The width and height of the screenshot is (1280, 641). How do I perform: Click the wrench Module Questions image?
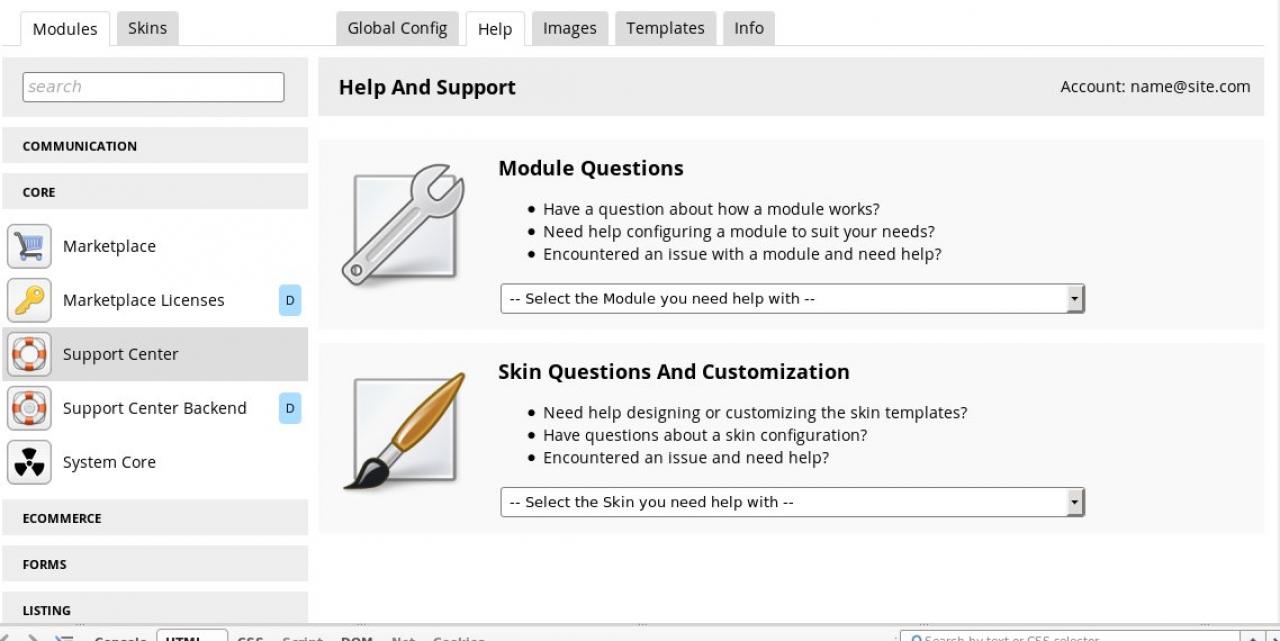point(402,224)
